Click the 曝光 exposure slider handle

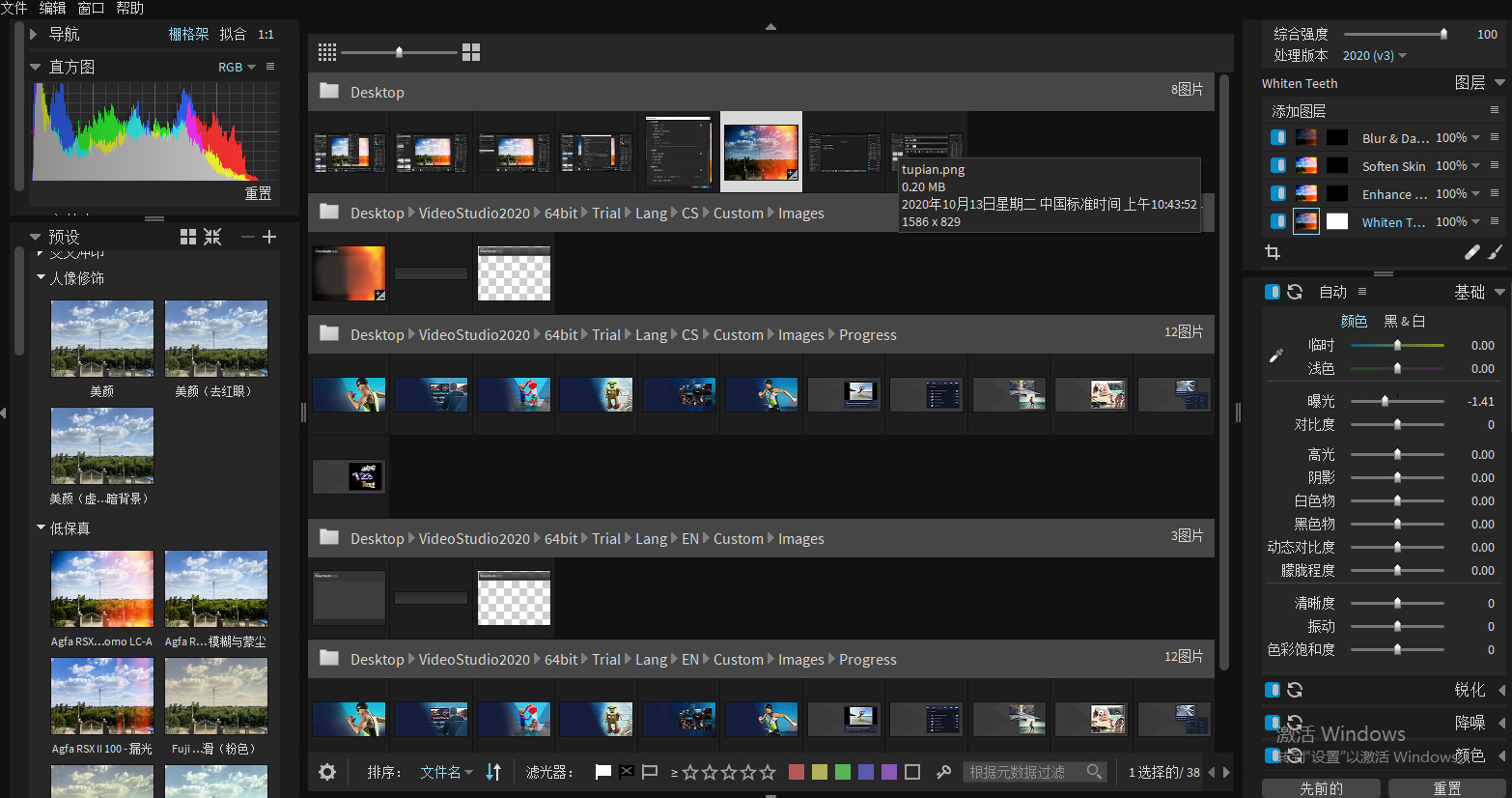pos(1385,401)
